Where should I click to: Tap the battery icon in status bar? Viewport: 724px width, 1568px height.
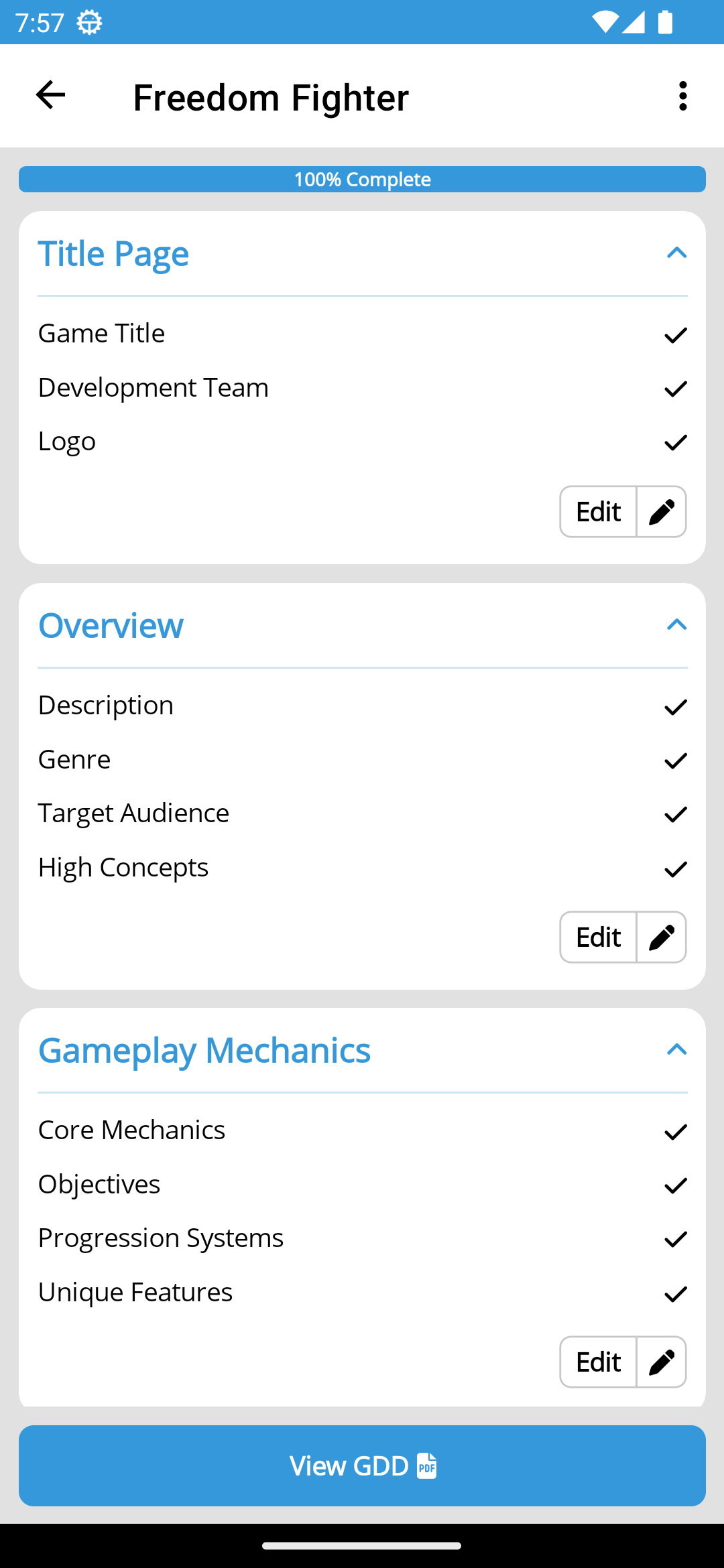point(665,22)
